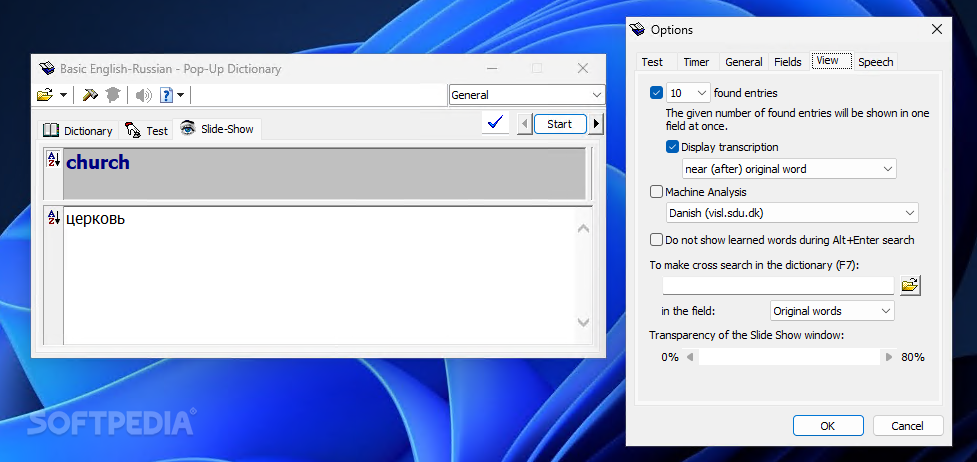Click the translation field scroll down arrow
Image resolution: width=977 pixels, height=462 pixels.
[x=583, y=322]
